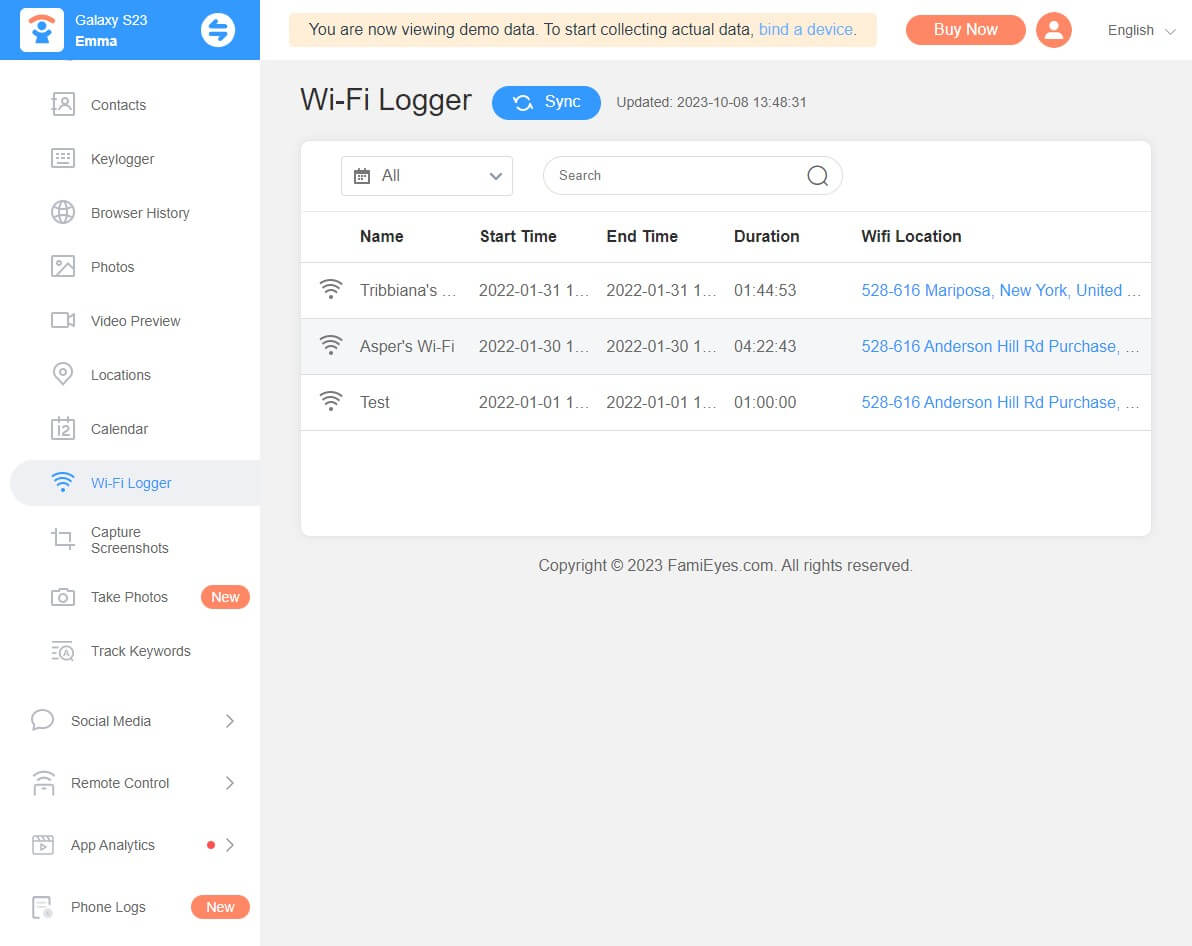Viewport: 1192px width, 946px height.
Task: Open the Track Keywords tool
Action: [x=140, y=650]
